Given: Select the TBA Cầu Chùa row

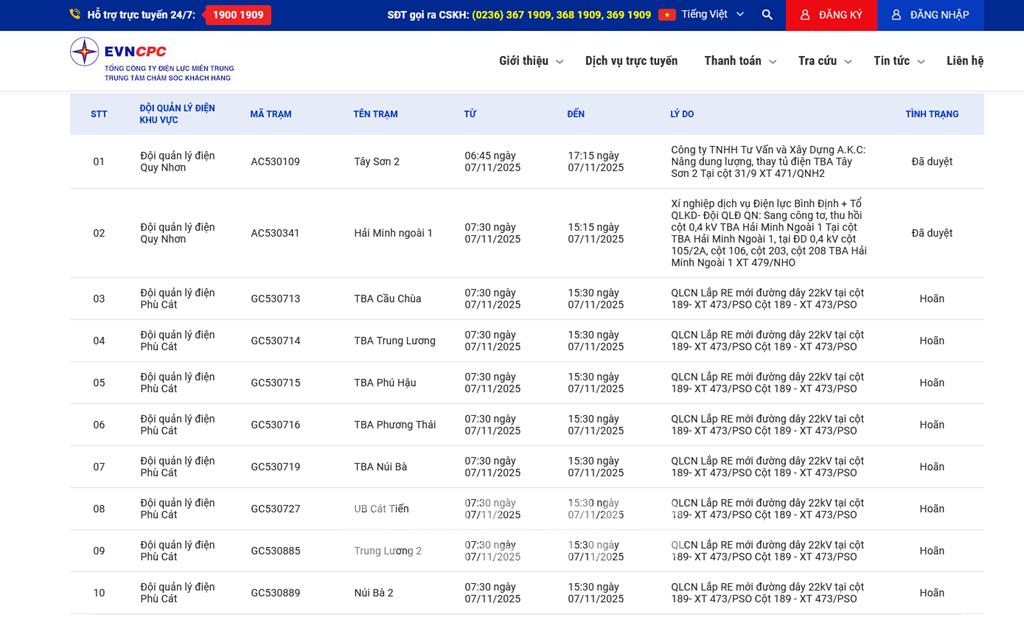Looking at the screenshot, I should pyautogui.click(x=387, y=299).
